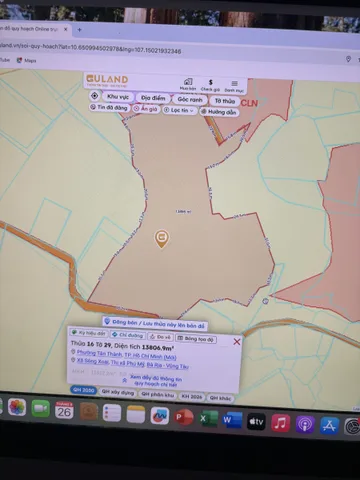Viewport: 360px width, 480px height.
Task: Open Contacts from the Dock
Action: pyautogui.click(x=88, y=412)
